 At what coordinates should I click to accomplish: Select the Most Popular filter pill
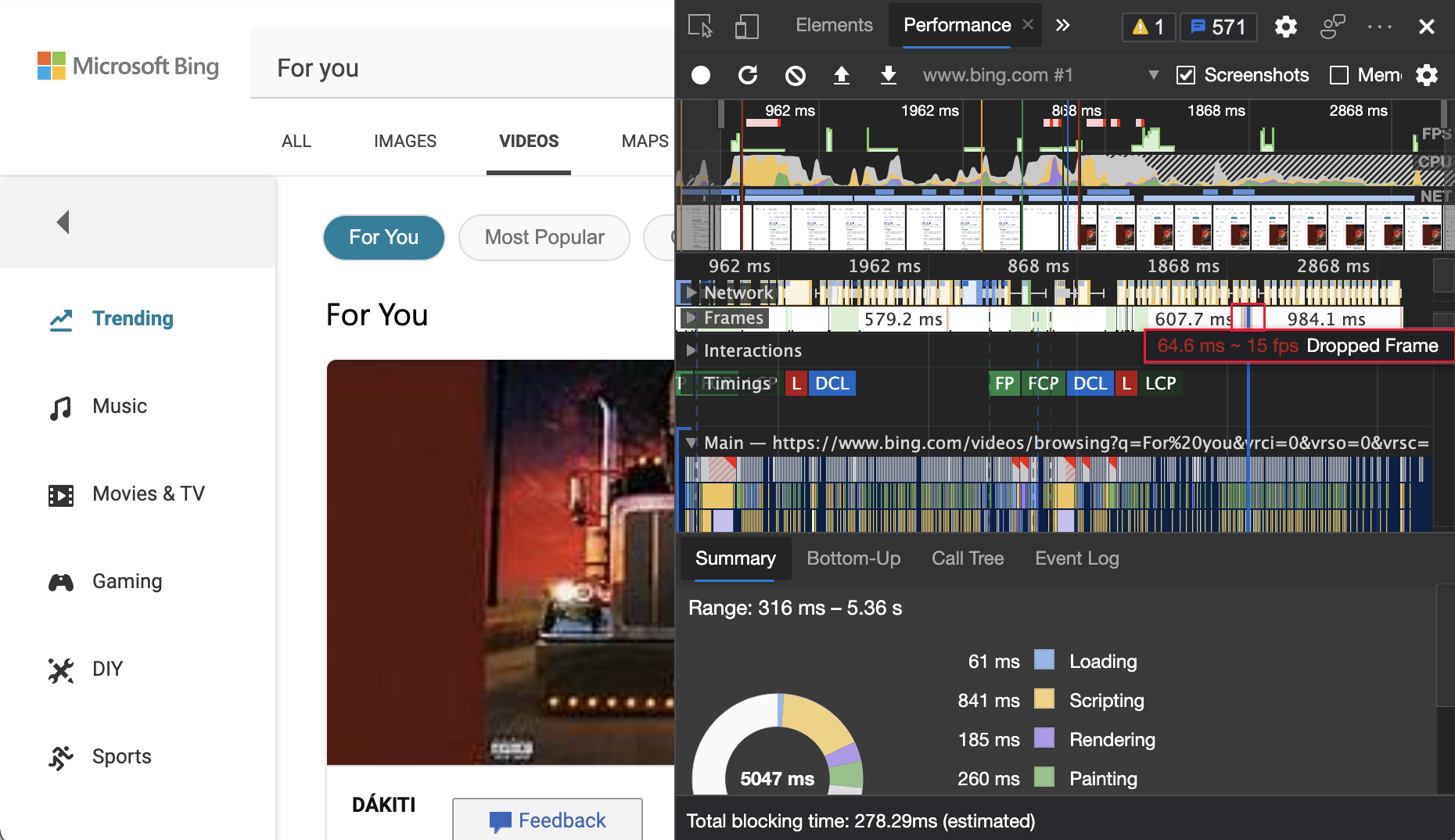(x=544, y=238)
